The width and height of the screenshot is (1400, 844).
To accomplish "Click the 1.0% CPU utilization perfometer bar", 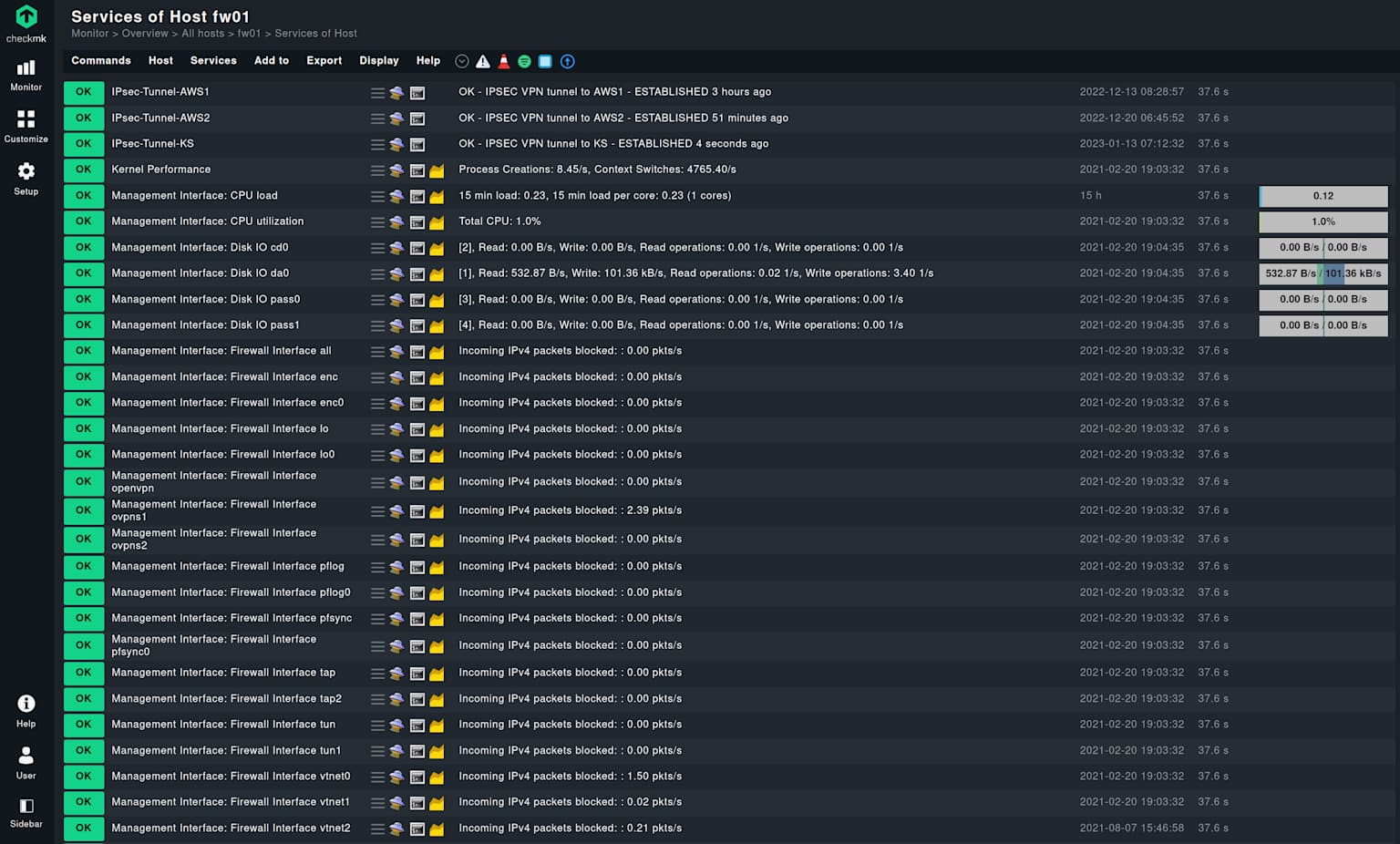I will 1323,221.
